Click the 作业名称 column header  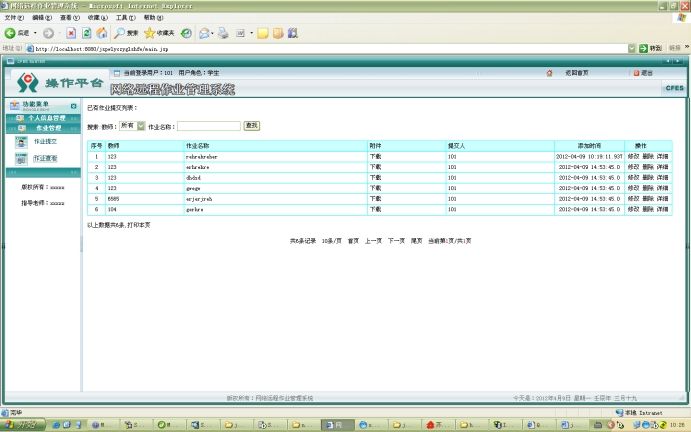276,146
